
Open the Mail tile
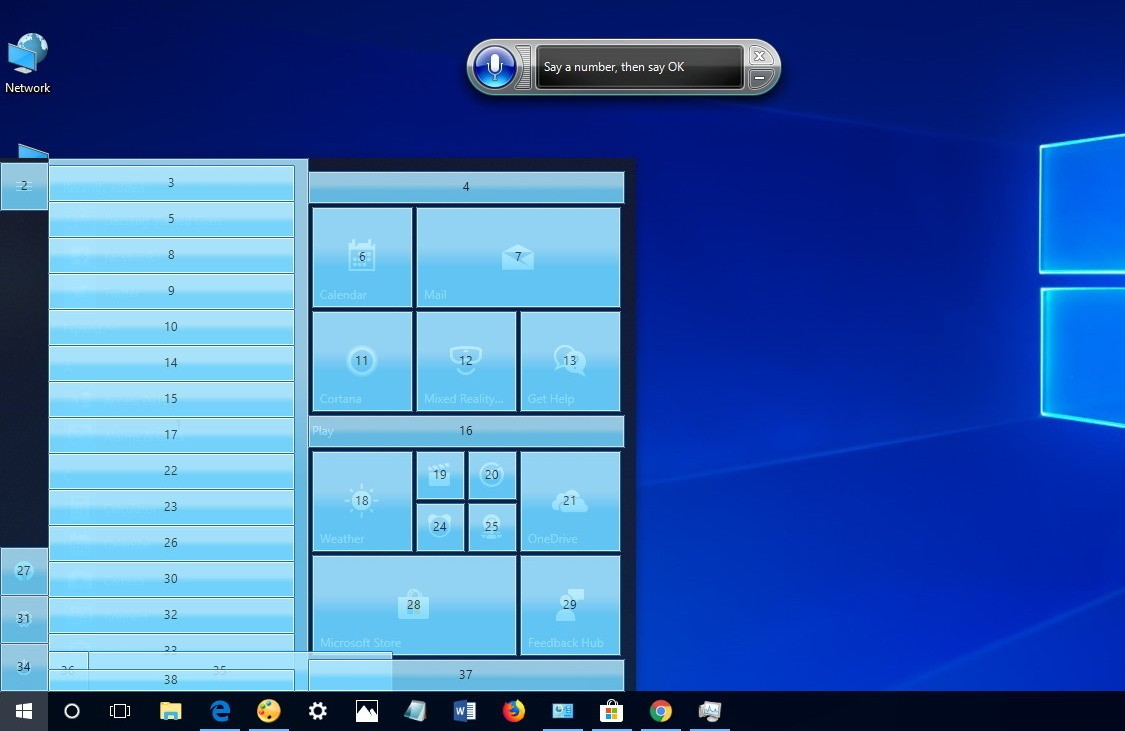(x=517, y=257)
